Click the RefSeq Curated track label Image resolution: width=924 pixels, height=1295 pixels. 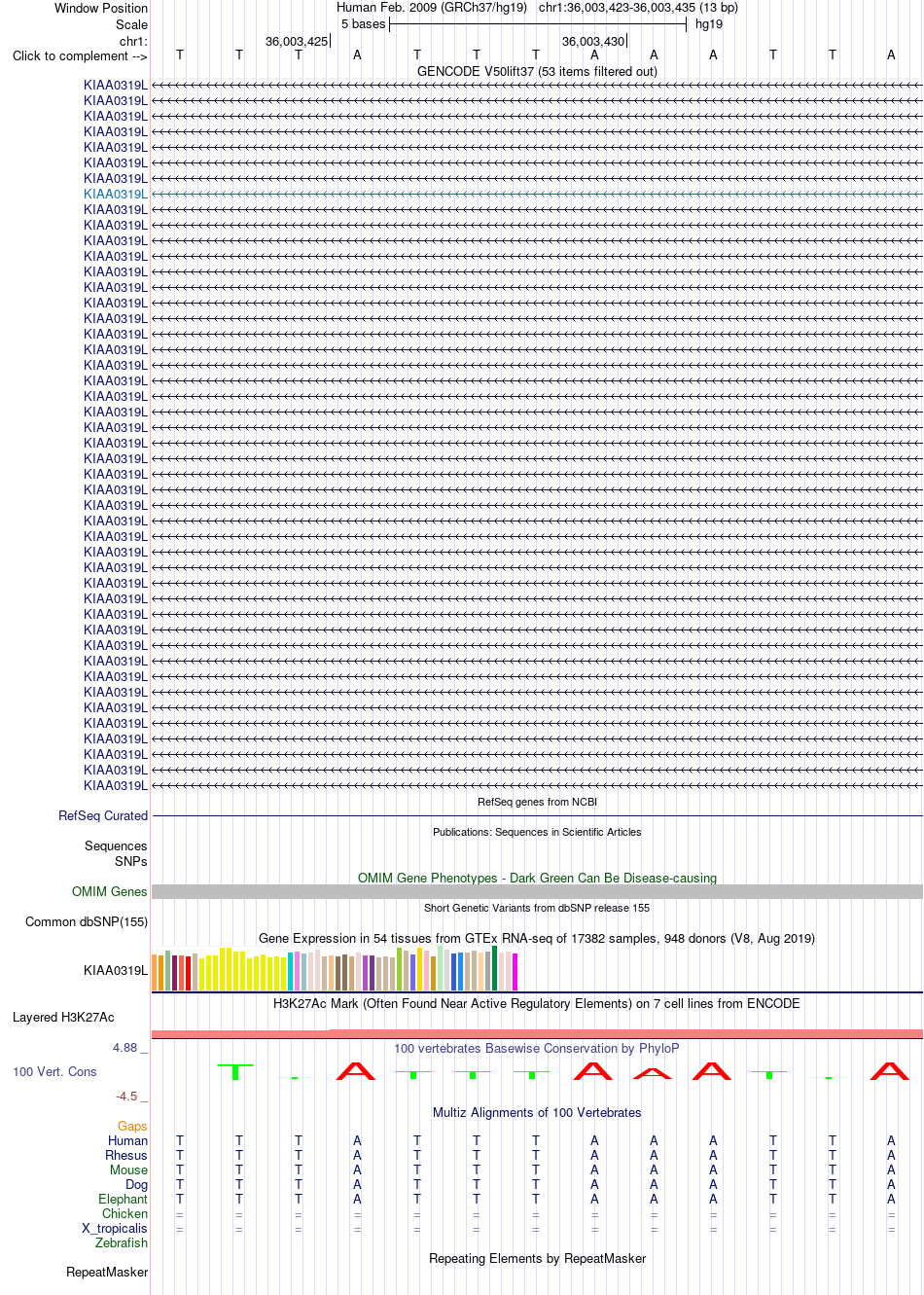point(103,815)
